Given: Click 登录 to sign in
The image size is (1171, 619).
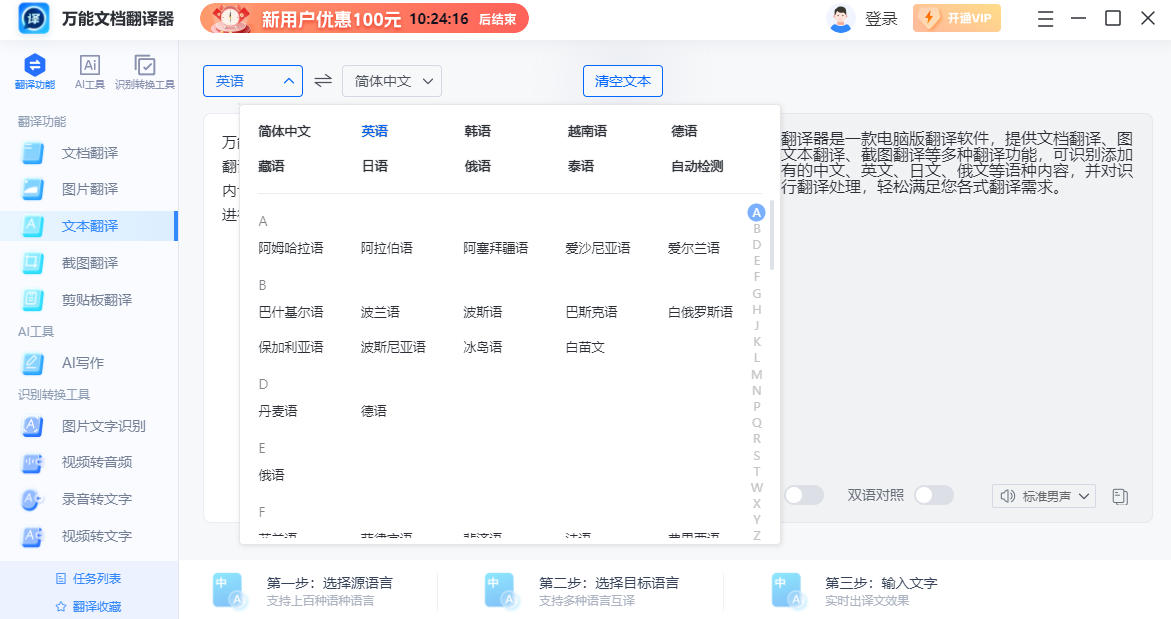Looking at the screenshot, I should pos(882,18).
